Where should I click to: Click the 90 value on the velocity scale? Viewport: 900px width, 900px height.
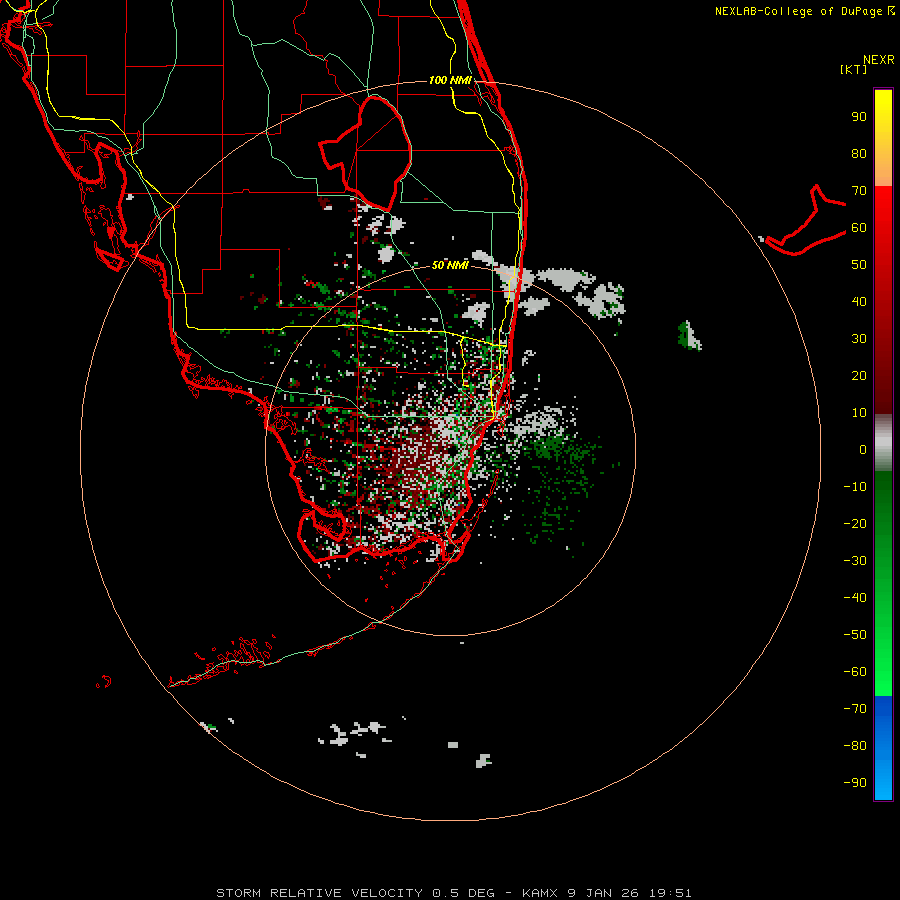pyautogui.click(x=859, y=117)
